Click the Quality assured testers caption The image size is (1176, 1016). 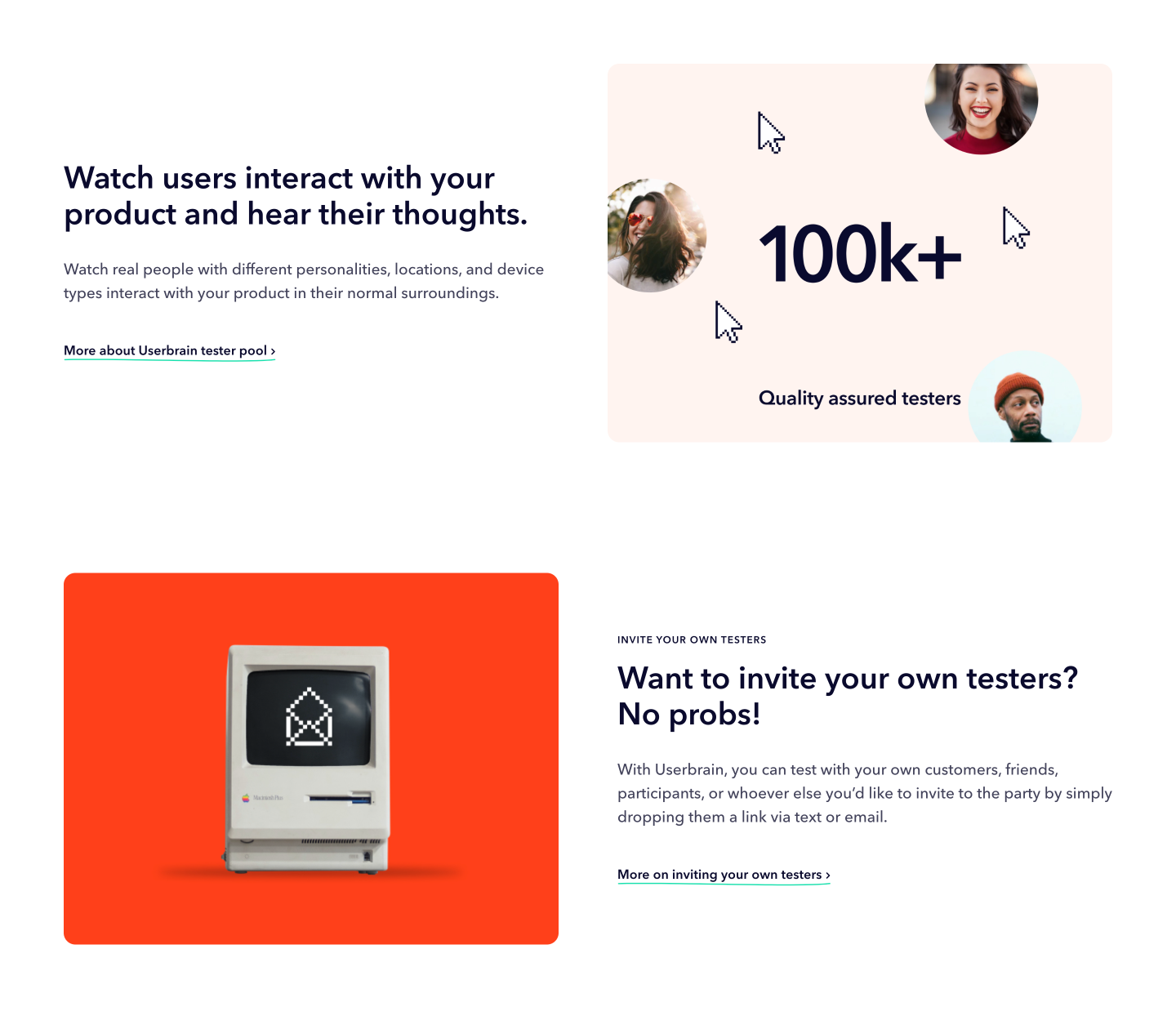[859, 398]
